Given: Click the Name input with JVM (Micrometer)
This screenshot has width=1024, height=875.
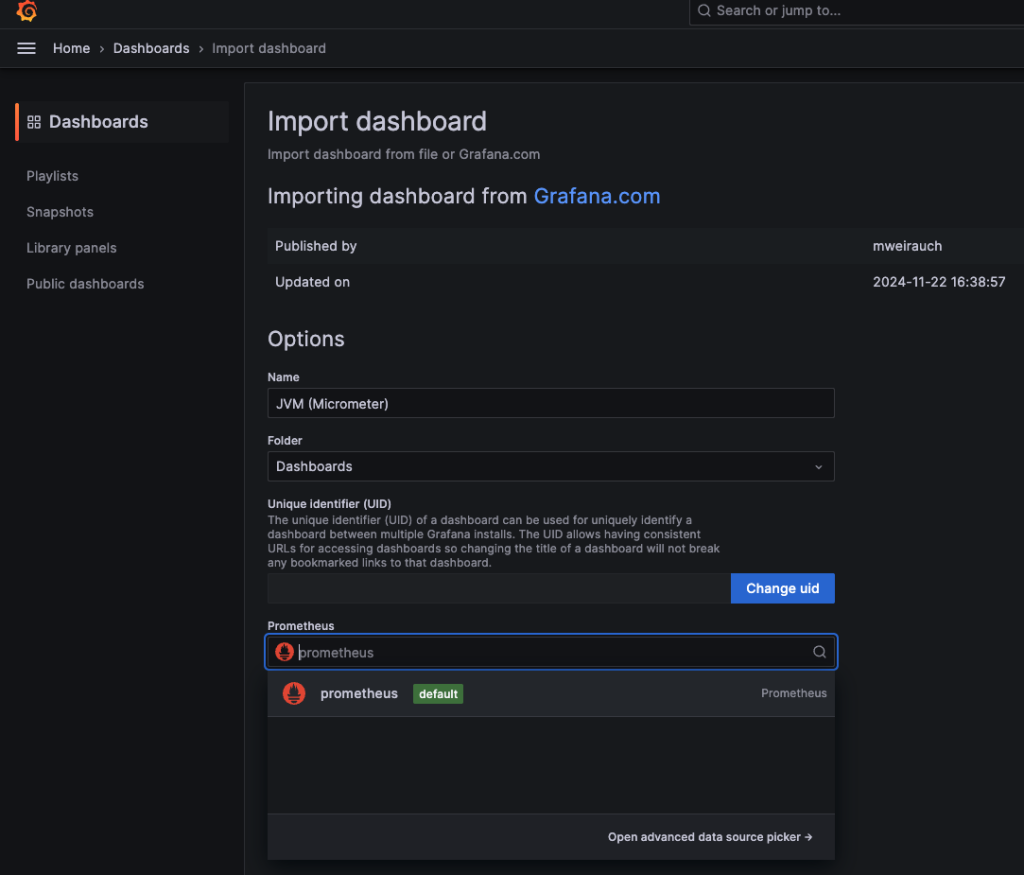Looking at the screenshot, I should [551, 404].
